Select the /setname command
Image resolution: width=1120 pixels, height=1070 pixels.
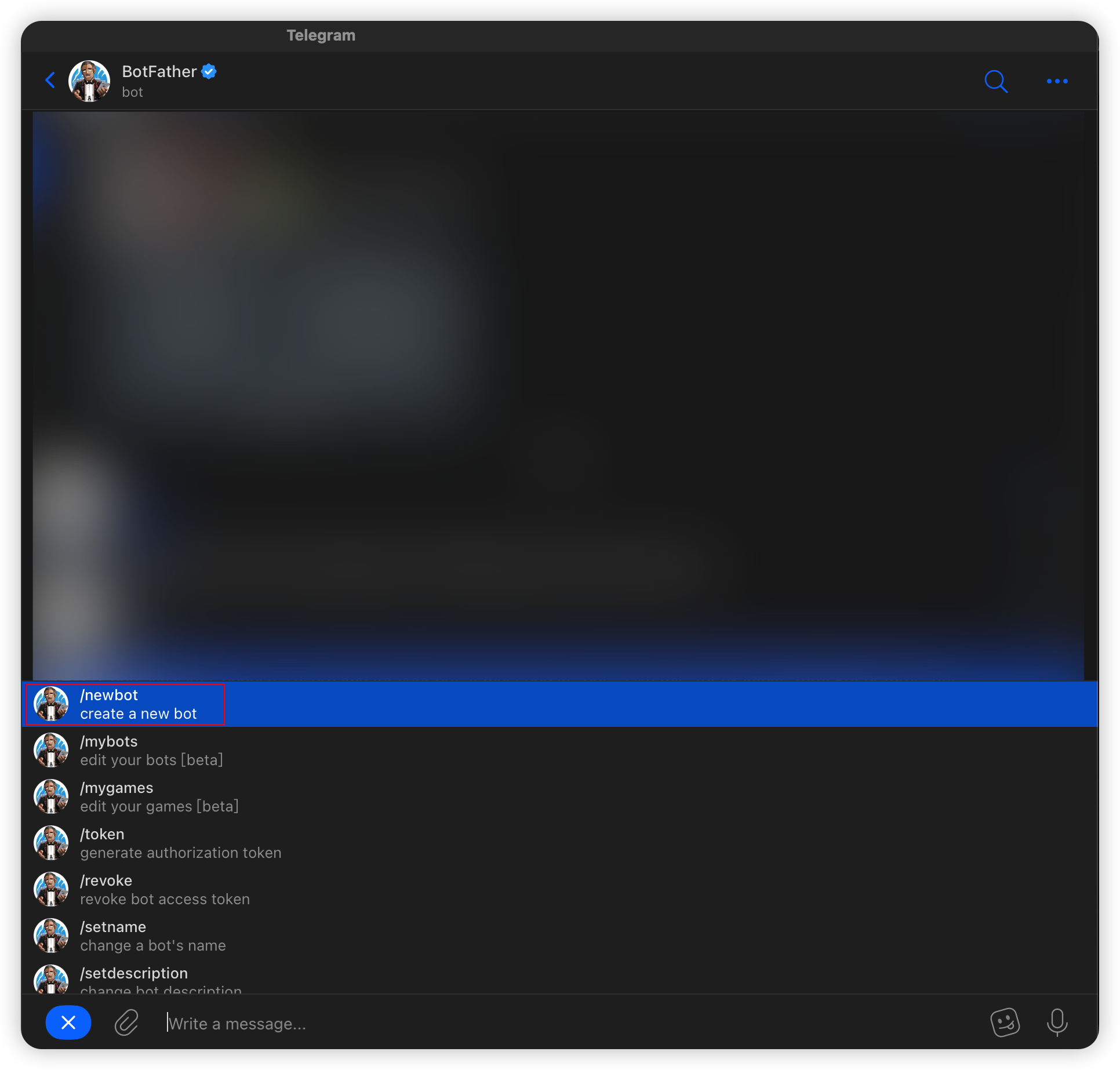[x=560, y=936]
